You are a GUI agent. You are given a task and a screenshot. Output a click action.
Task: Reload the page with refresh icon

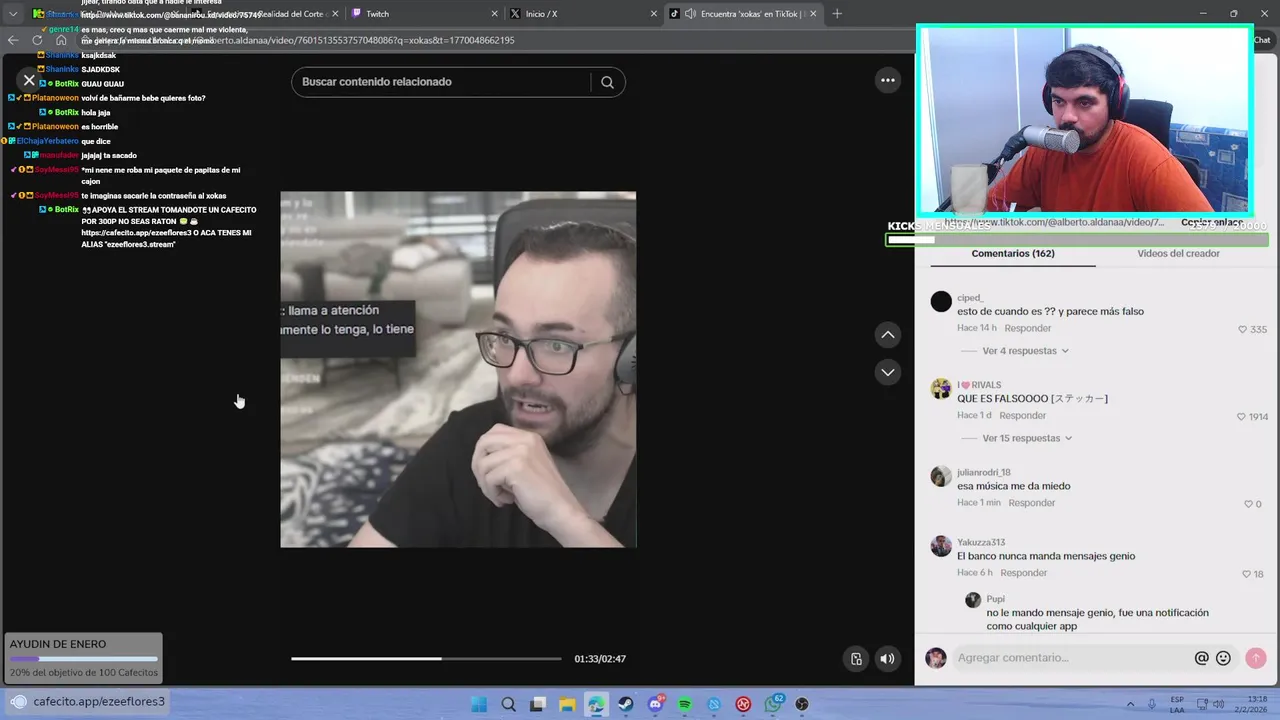point(37,40)
